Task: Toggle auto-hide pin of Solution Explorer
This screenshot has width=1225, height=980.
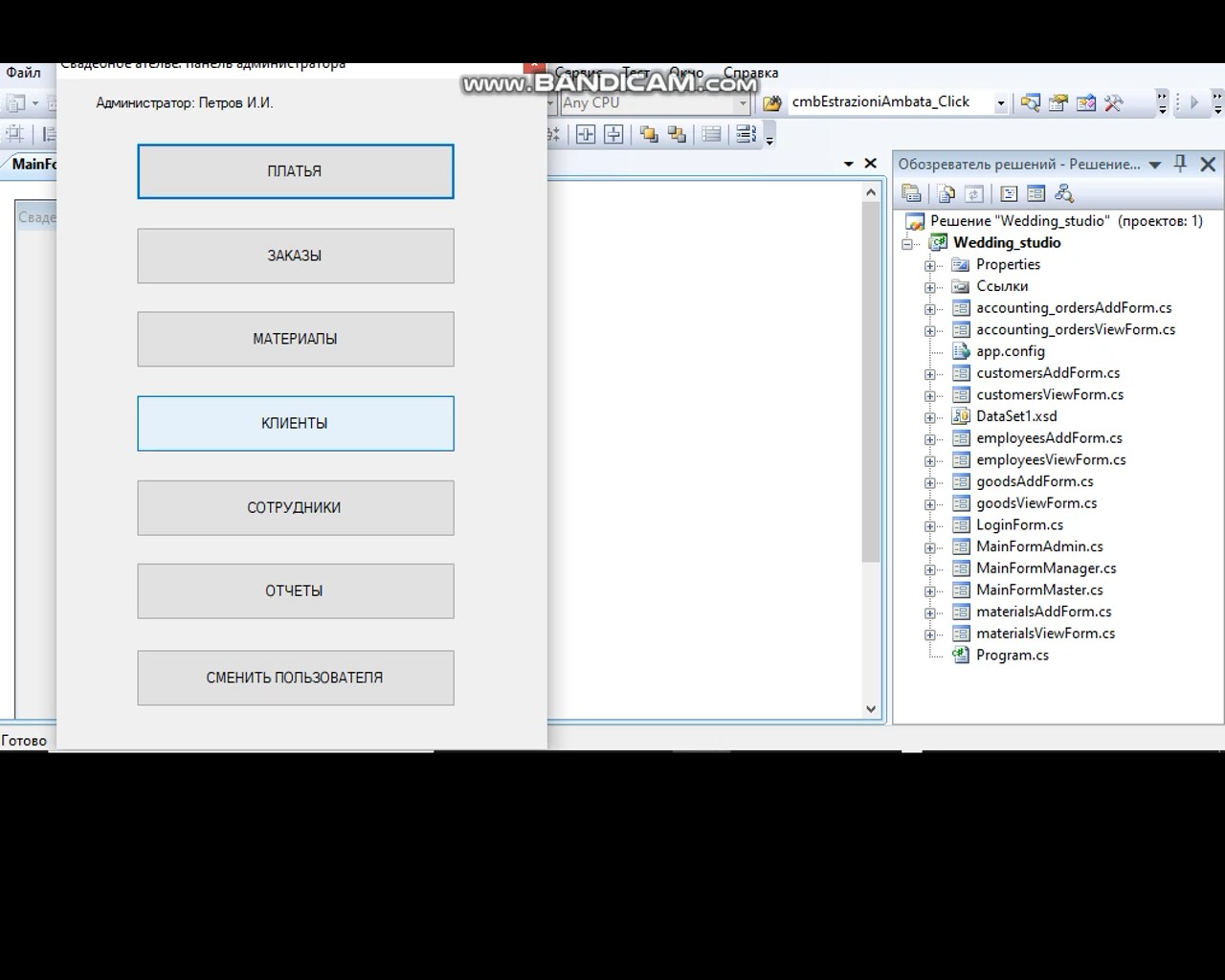Action: pyautogui.click(x=1180, y=165)
